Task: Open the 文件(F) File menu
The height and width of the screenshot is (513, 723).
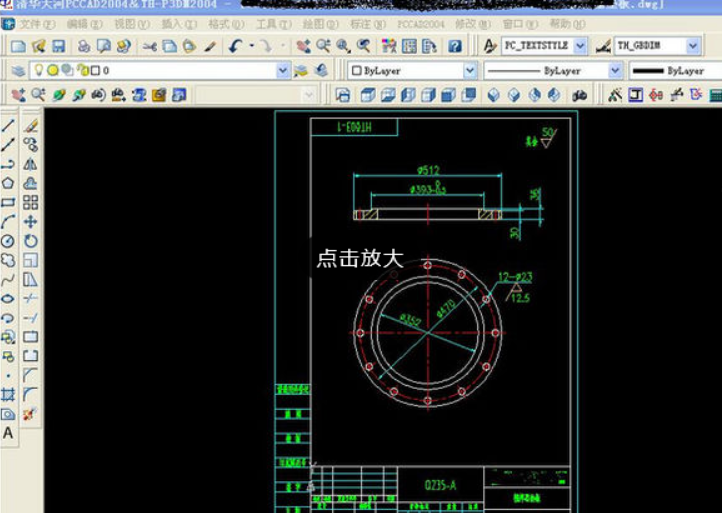Action: (x=38, y=23)
